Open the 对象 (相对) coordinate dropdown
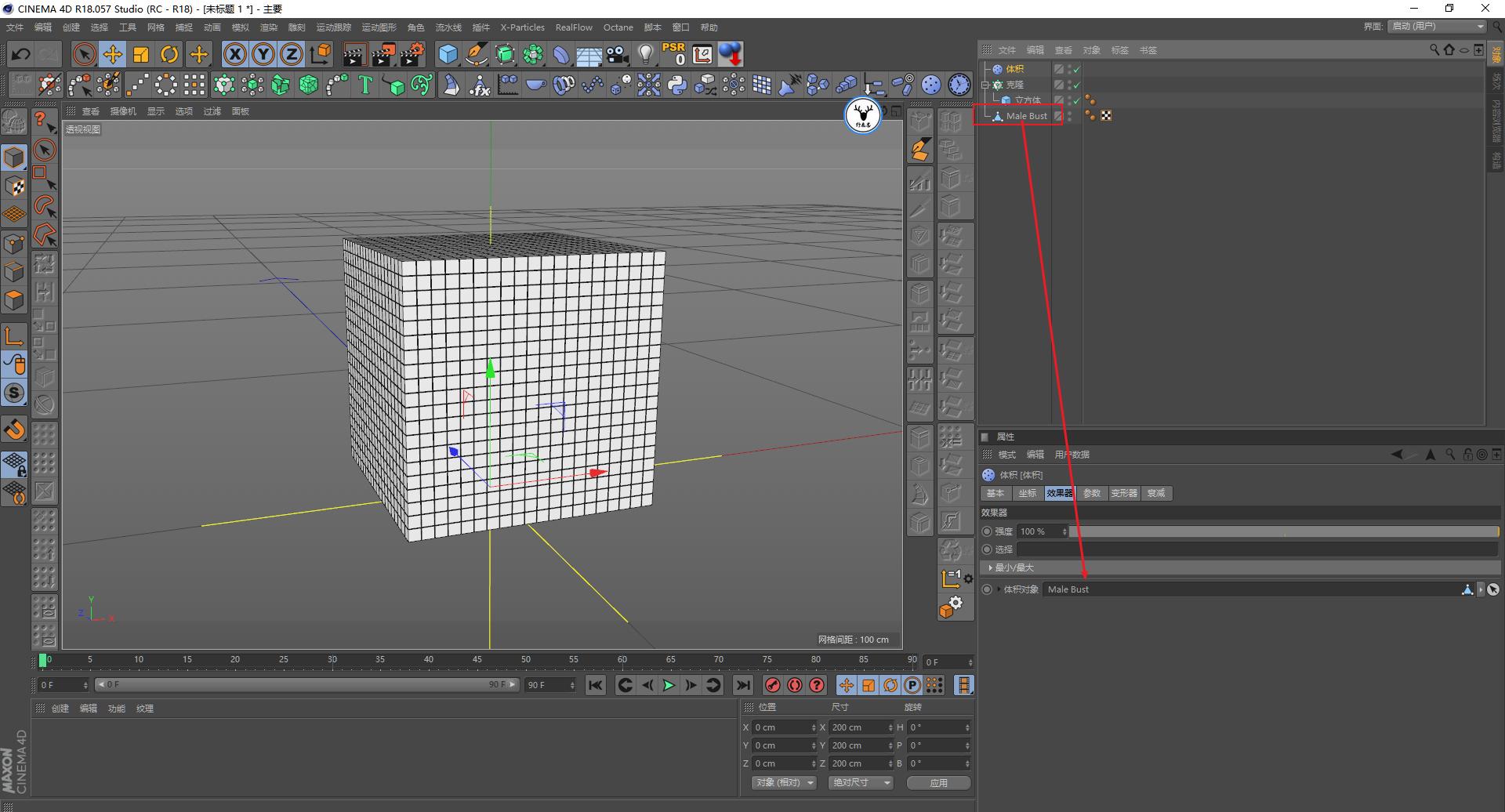Screen dimensions: 1505x812 coord(784,782)
